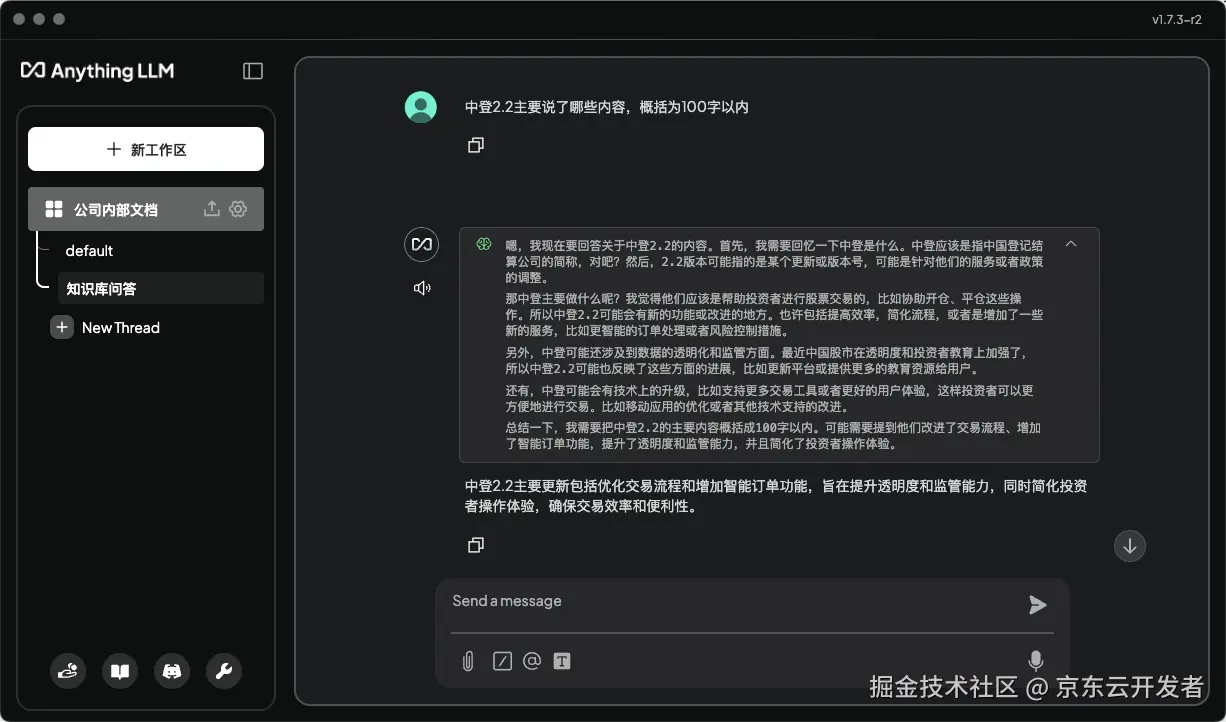Open the Discord community icon
The image size is (1226, 722).
pos(172,671)
